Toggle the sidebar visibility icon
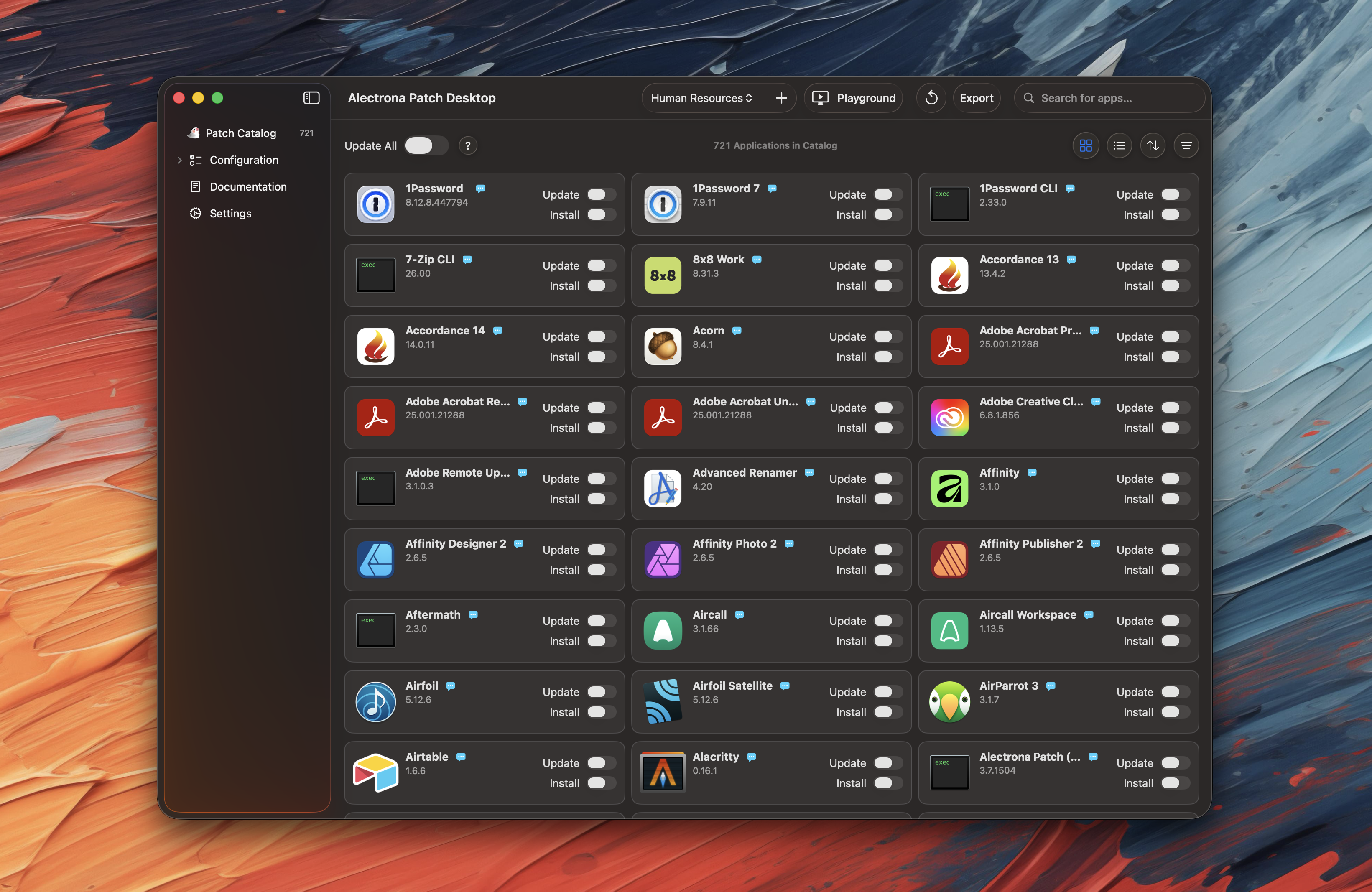Screen dimensions: 1372x892 [x=311, y=98]
